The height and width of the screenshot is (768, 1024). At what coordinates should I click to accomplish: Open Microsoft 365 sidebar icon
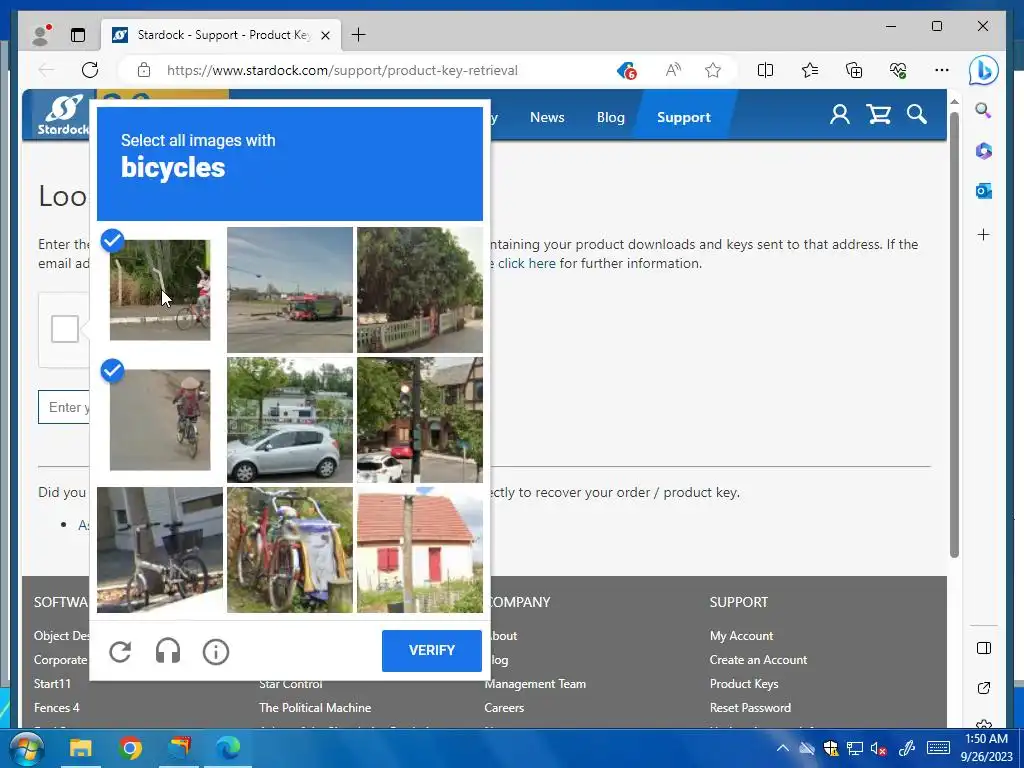[x=984, y=151]
